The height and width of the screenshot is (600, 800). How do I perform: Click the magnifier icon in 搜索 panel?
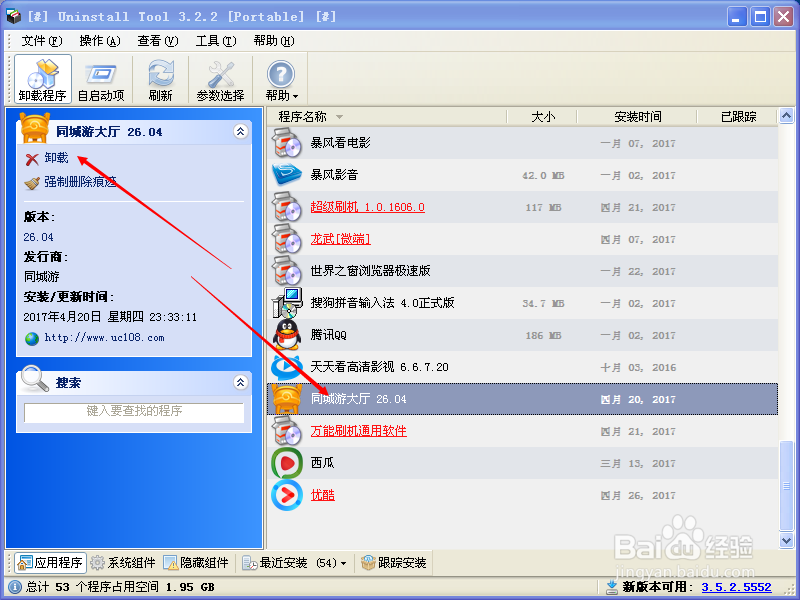tap(35, 378)
